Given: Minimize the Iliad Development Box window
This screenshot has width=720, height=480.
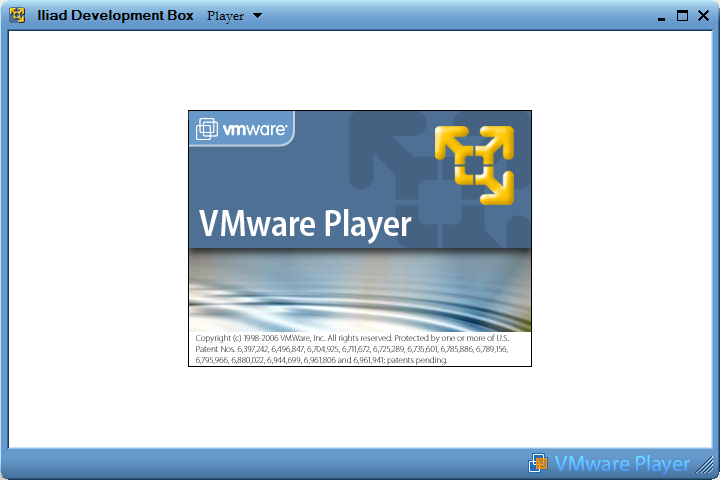Looking at the screenshot, I should (x=661, y=18).
